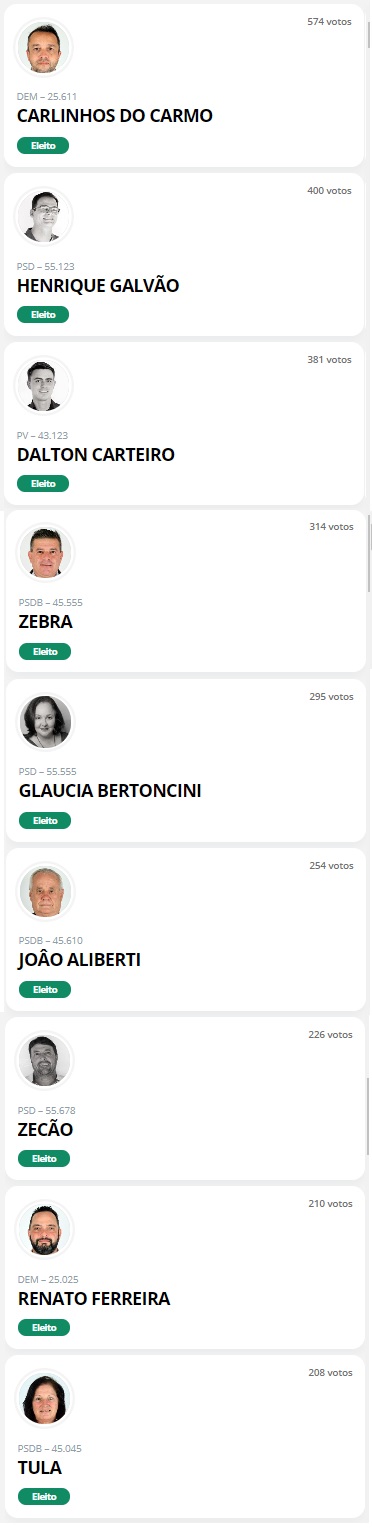Open the GLAUCIA BERTONCINI name link
The image size is (372, 1528).
tap(110, 791)
